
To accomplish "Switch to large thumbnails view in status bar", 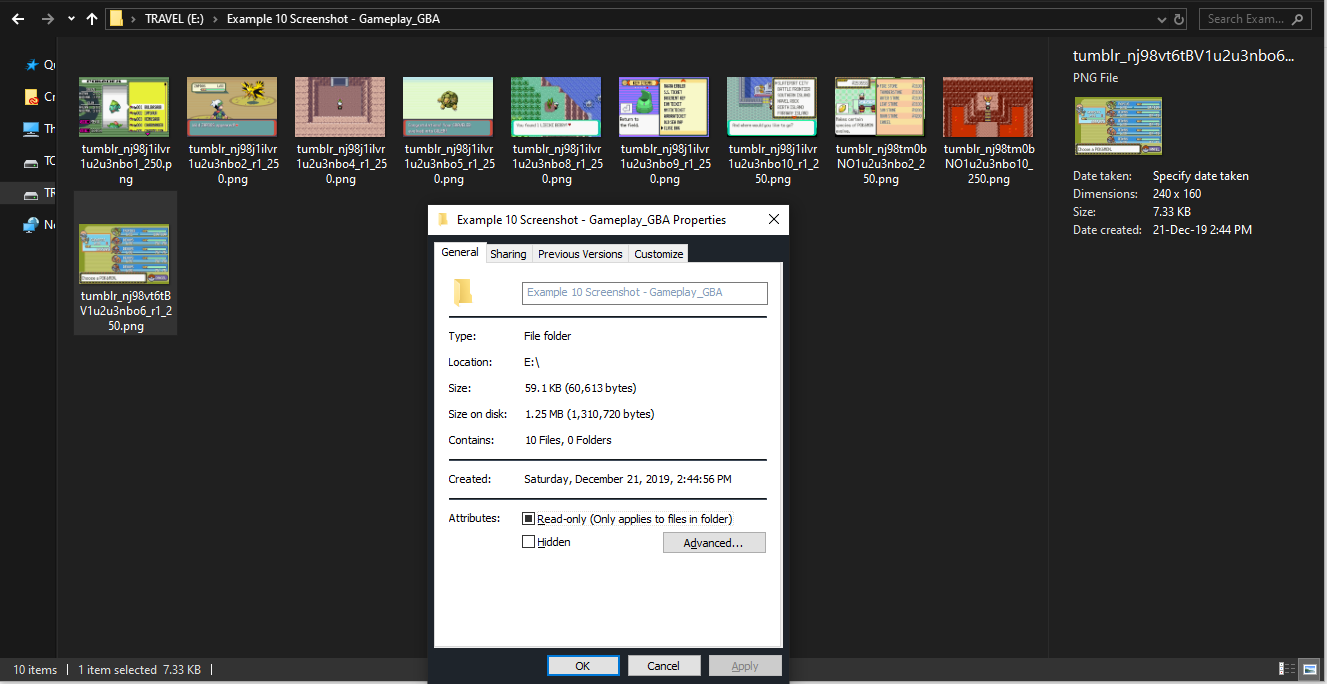I will (x=1309, y=669).
